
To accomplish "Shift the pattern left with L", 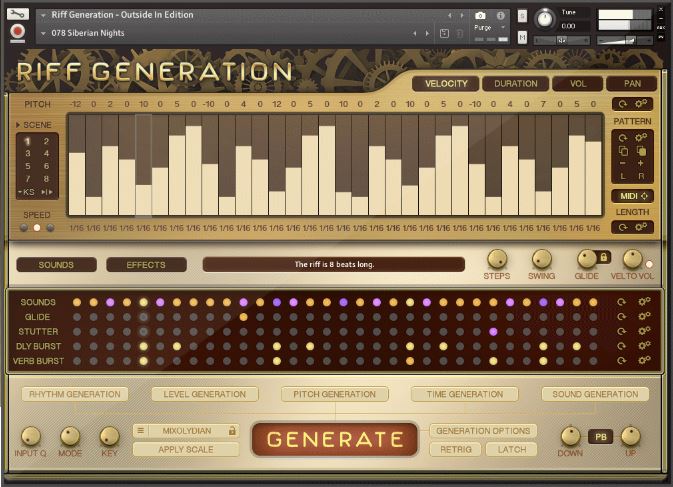I will point(623,176).
